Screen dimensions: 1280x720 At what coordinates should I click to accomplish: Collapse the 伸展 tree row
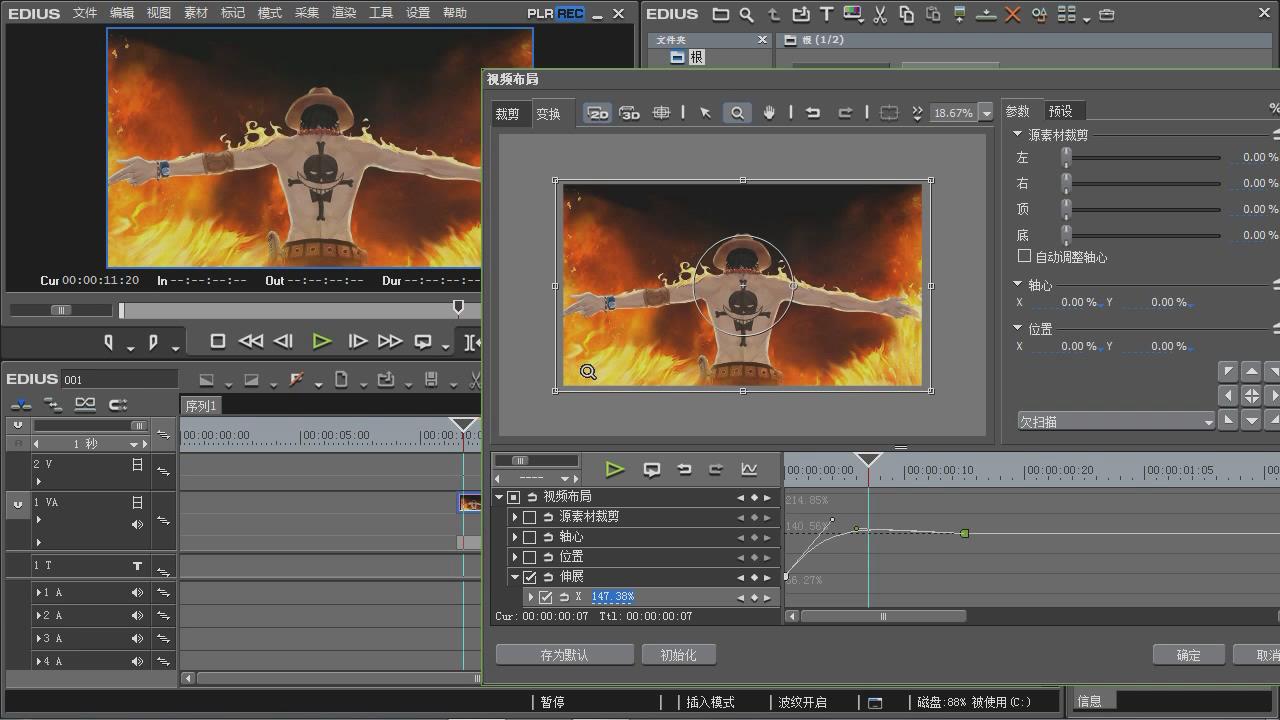516,577
